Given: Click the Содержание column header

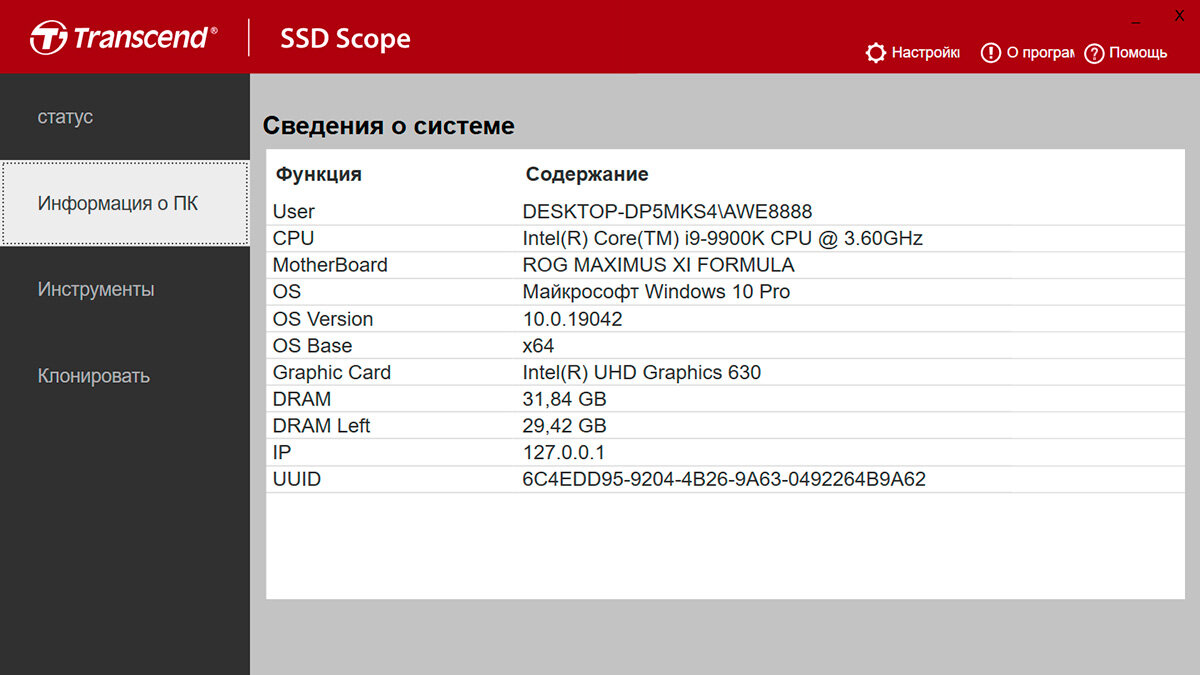Looking at the screenshot, I should [x=587, y=174].
